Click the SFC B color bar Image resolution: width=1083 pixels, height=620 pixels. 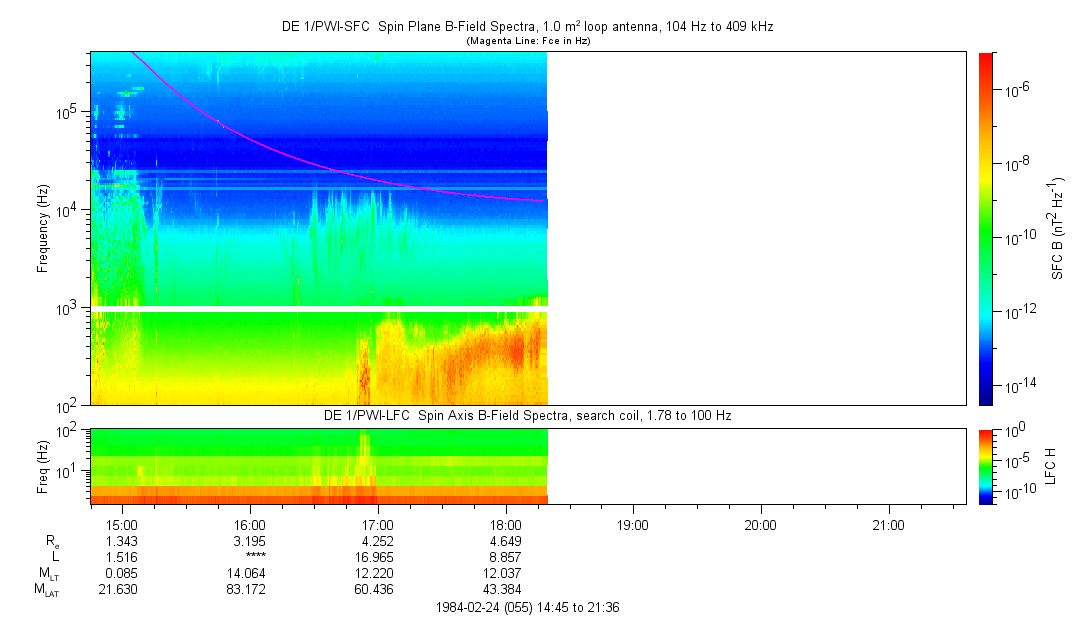(986, 228)
